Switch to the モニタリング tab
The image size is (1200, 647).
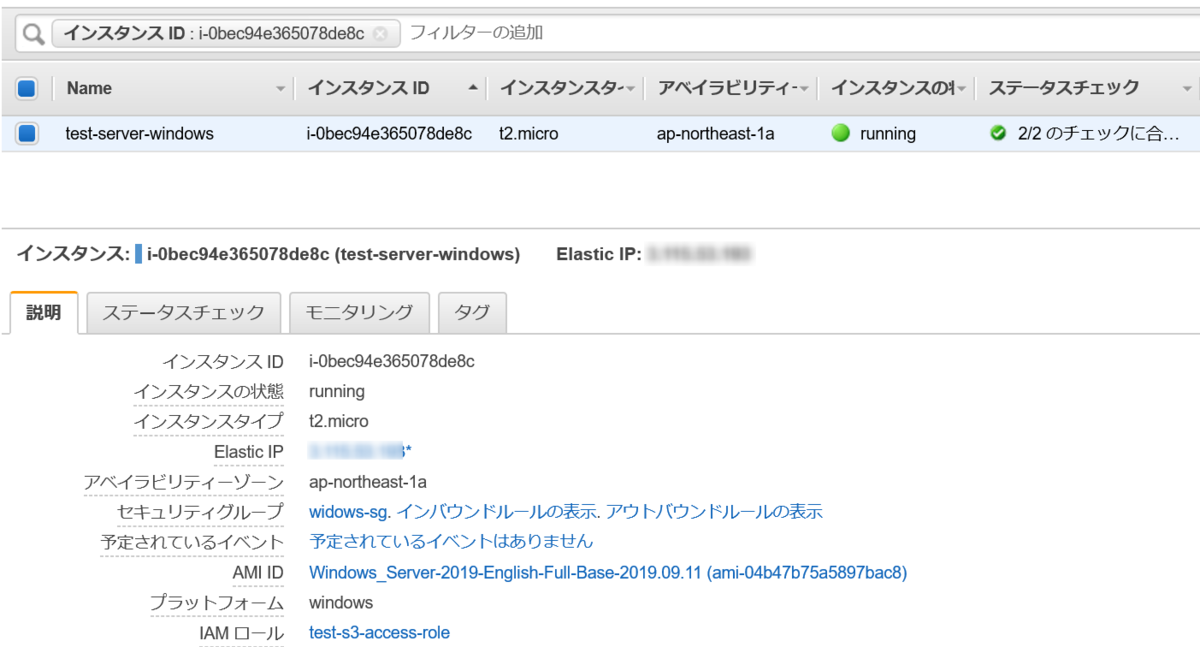[359, 312]
